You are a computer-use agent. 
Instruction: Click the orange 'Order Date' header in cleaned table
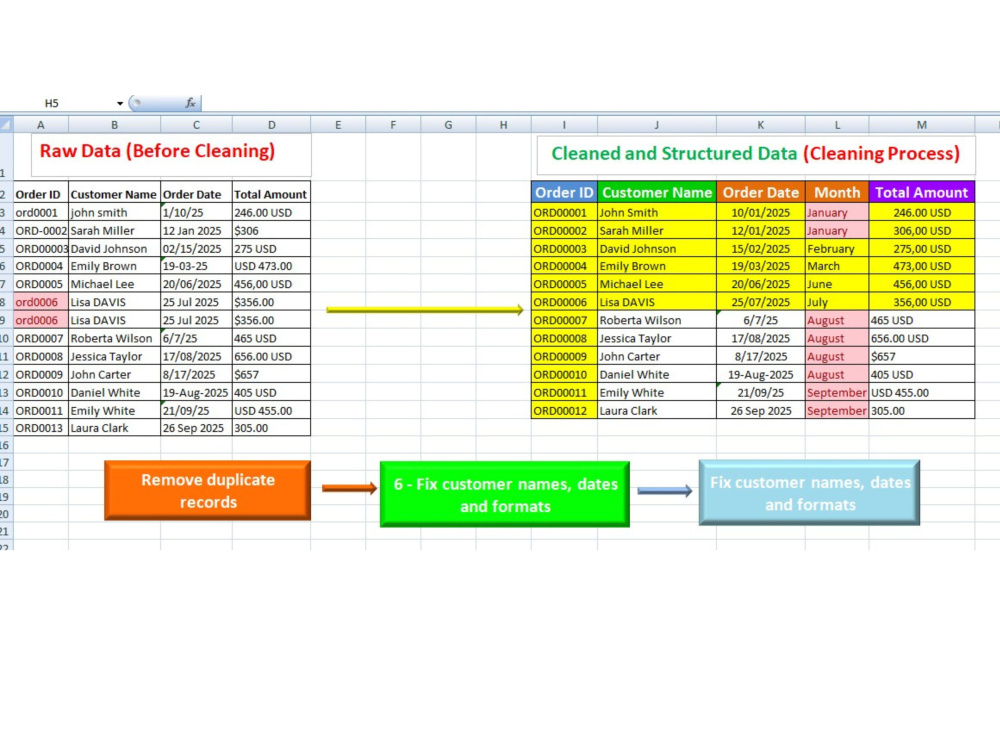(761, 192)
